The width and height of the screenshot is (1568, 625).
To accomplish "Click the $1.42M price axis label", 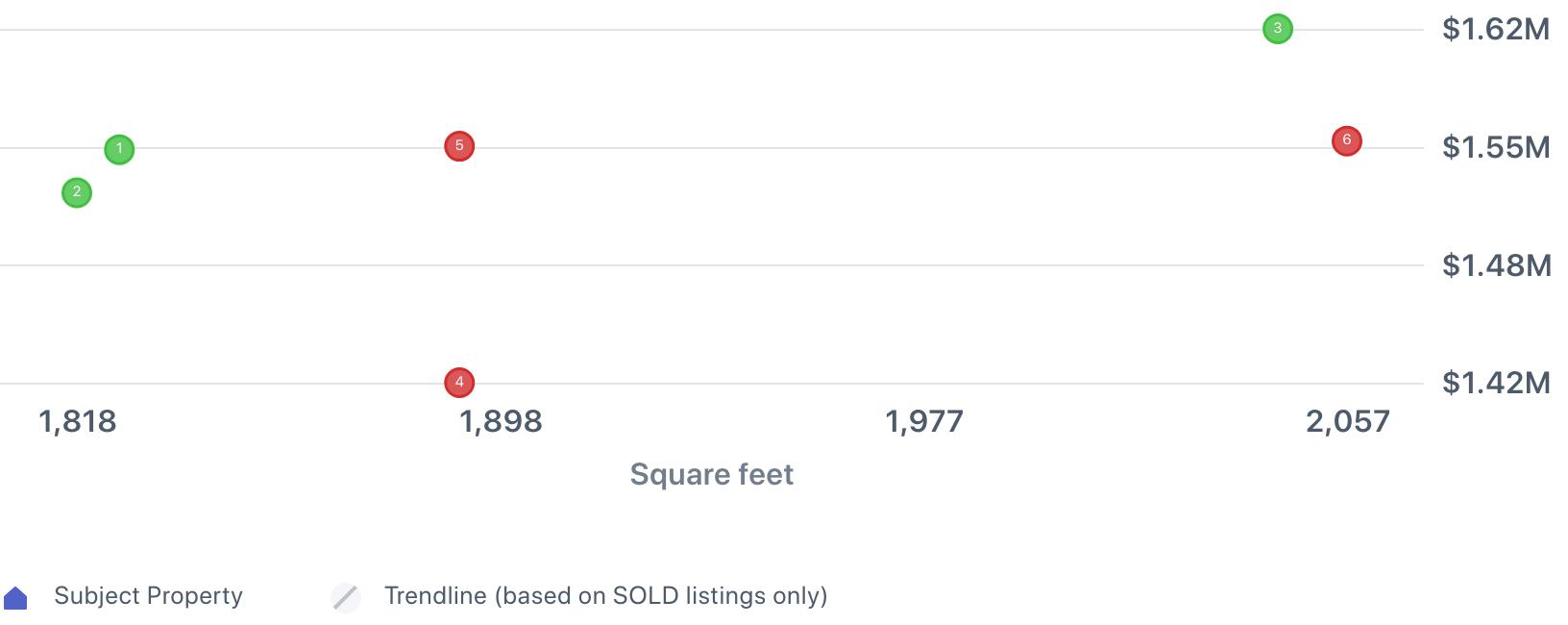I will [x=1496, y=383].
